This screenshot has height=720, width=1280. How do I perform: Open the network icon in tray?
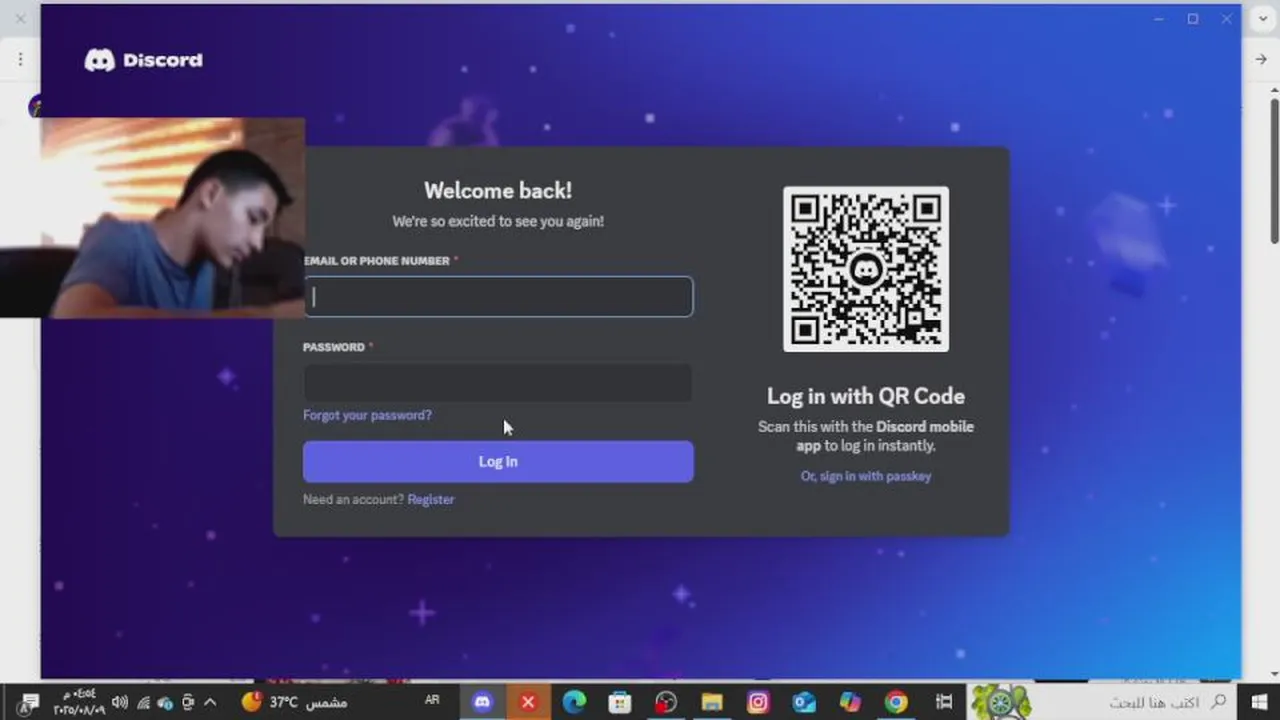(143, 702)
